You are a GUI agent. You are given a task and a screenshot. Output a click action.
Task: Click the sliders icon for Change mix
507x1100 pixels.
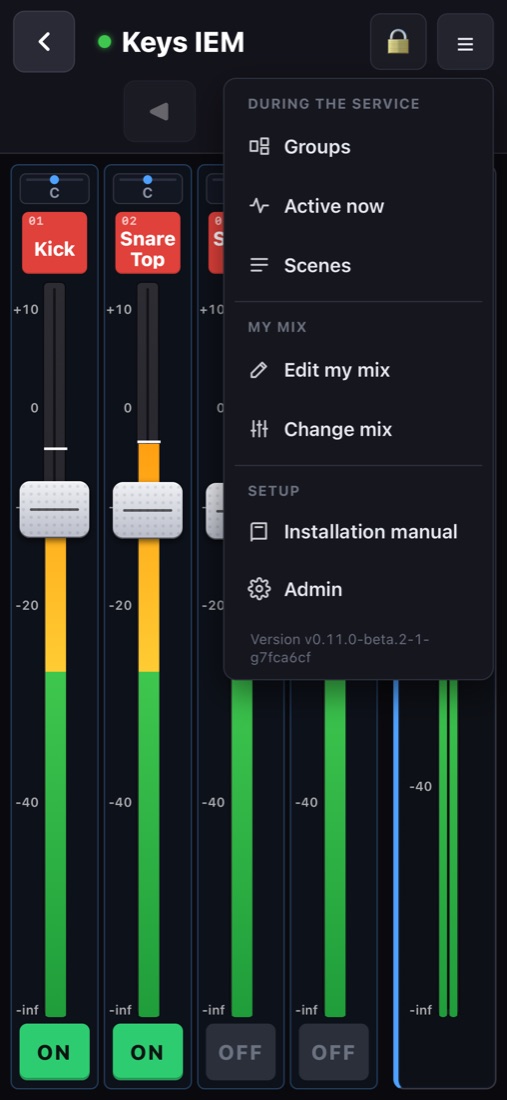[259, 429]
